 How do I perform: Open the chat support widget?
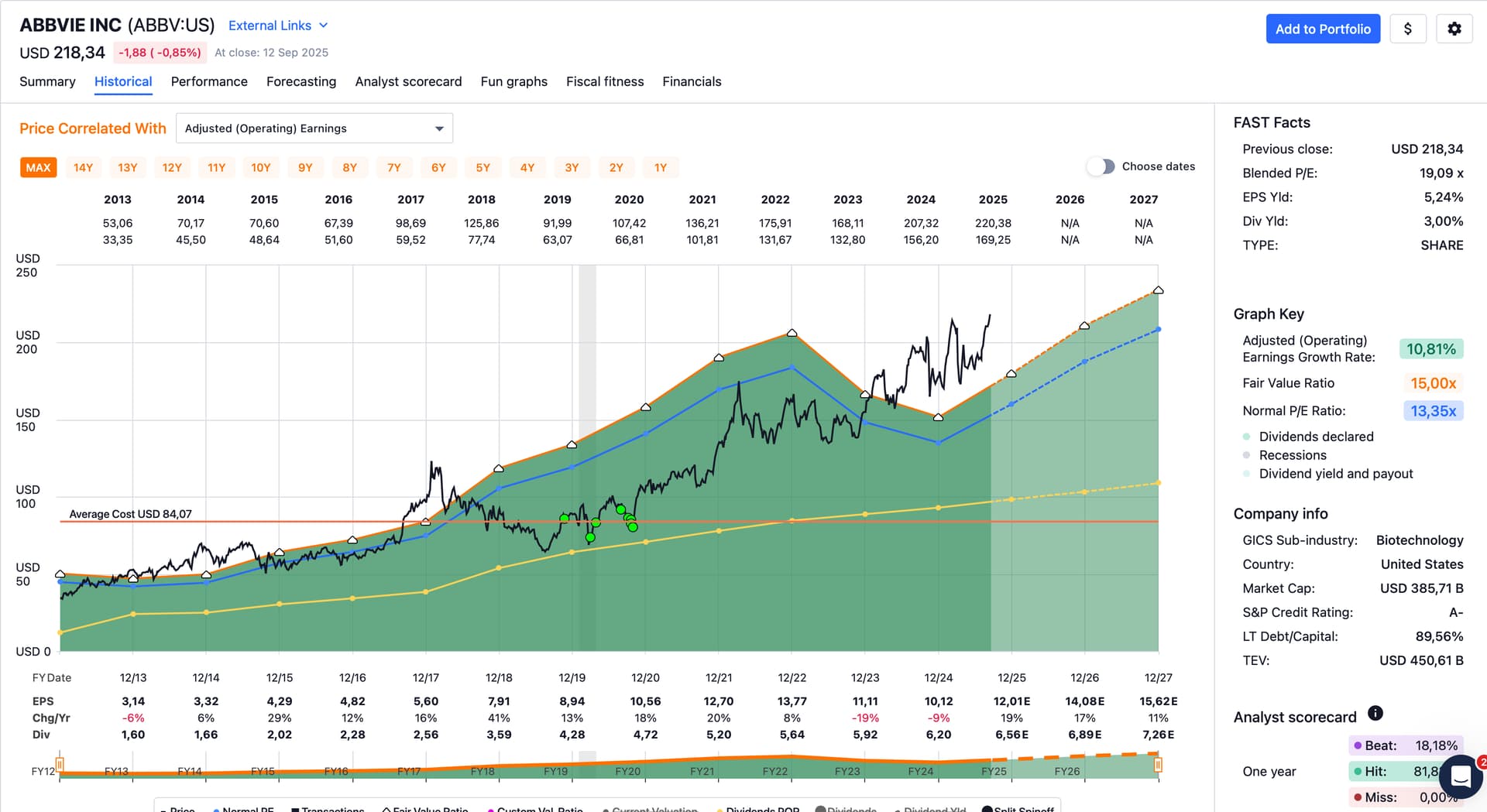click(1461, 776)
